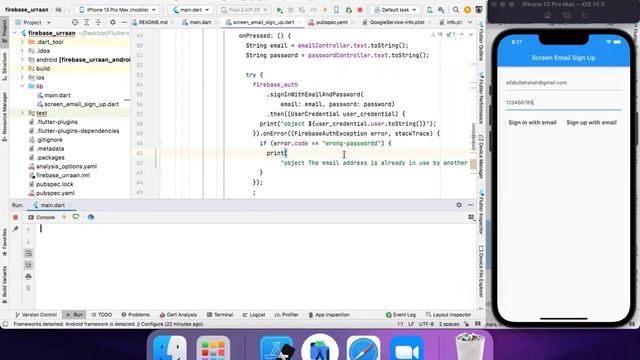Show hidden editor tabs chevron
The width and height of the screenshot is (640, 360).
pyautogui.click(x=470, y=22)
